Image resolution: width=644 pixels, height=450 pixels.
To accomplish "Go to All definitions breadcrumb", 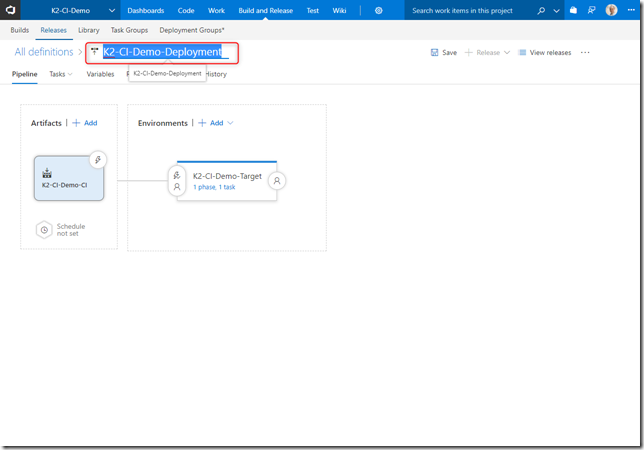I will (x=44, y=52).
